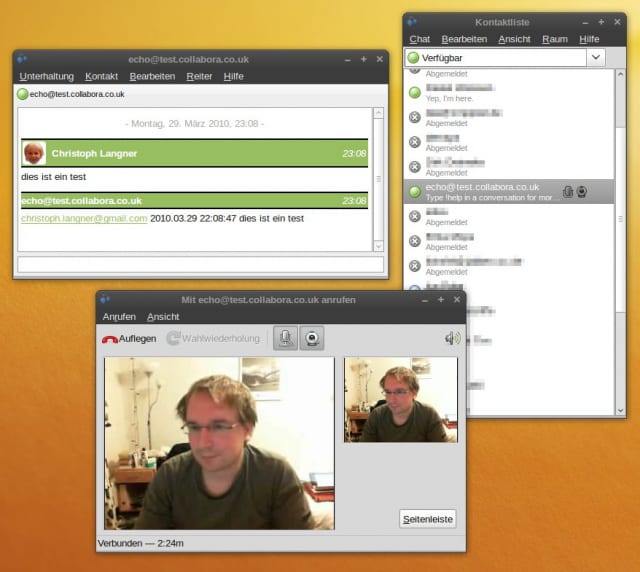640x572 pixels.
Task: Open the Unterhaltung menu
Action: point(47,76)
